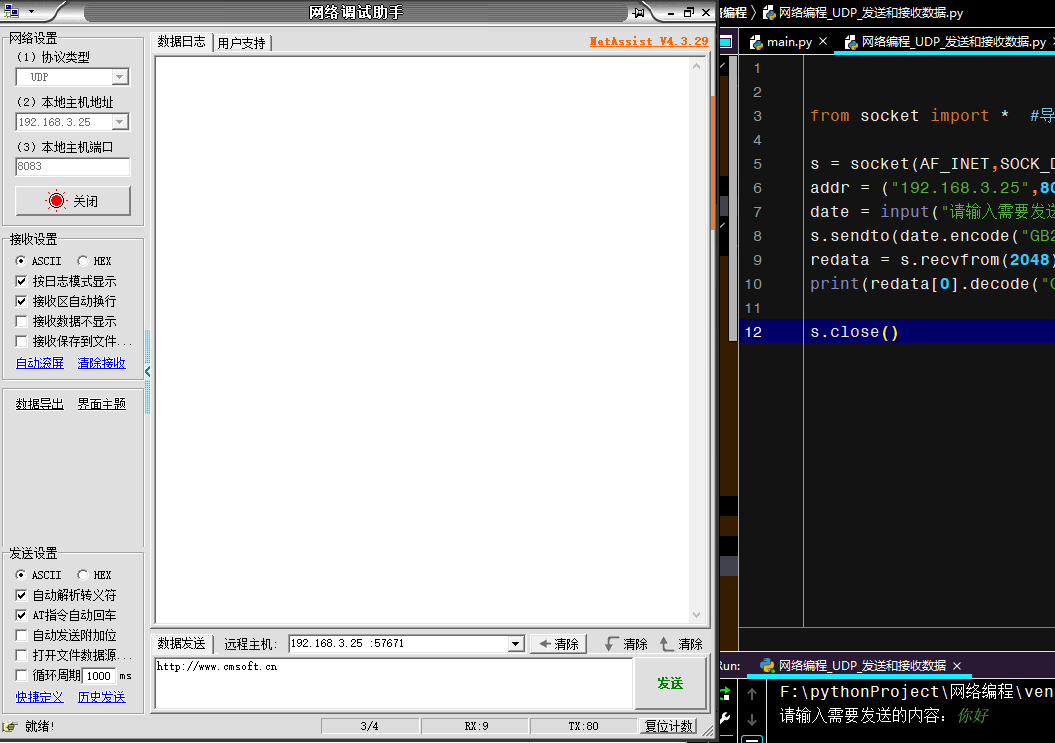Enable do-not-display received data checkbox
This screenshot has width=1055, height=743.
(x=21, y=321)
